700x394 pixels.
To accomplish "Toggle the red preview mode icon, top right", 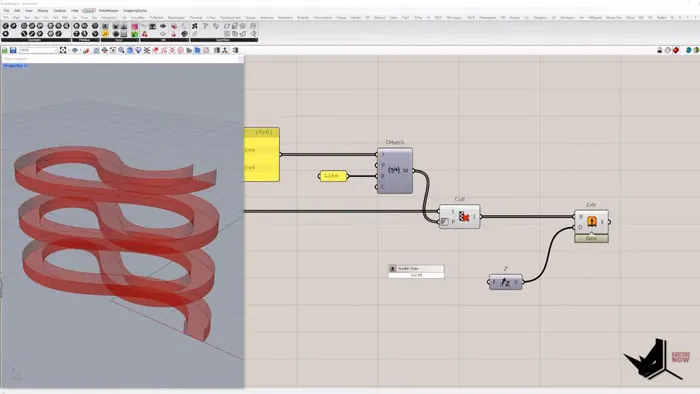I will pyautogui.click(x=676, y=50).
